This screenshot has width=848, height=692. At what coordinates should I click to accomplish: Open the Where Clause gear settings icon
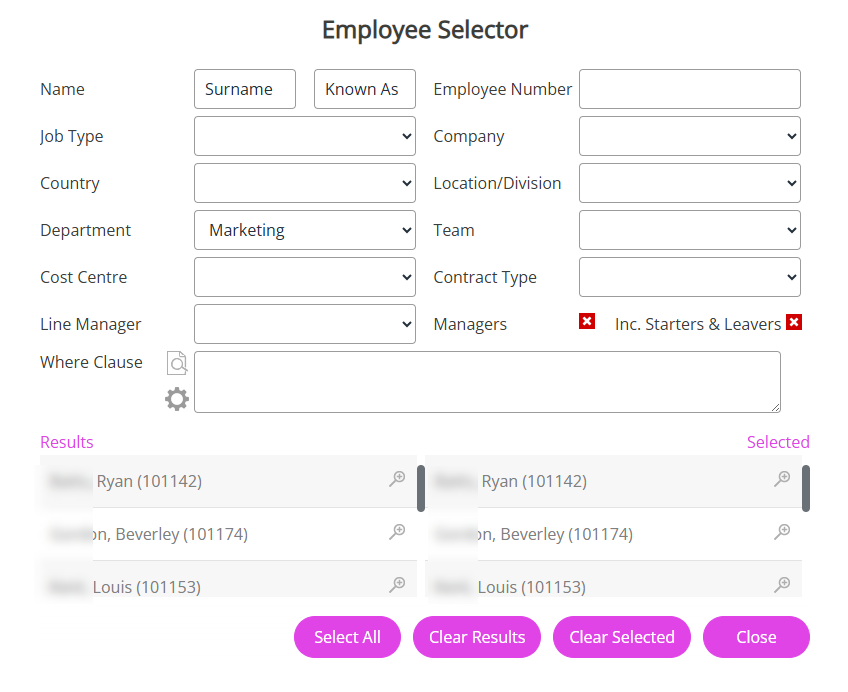click(x=177, y=399)
